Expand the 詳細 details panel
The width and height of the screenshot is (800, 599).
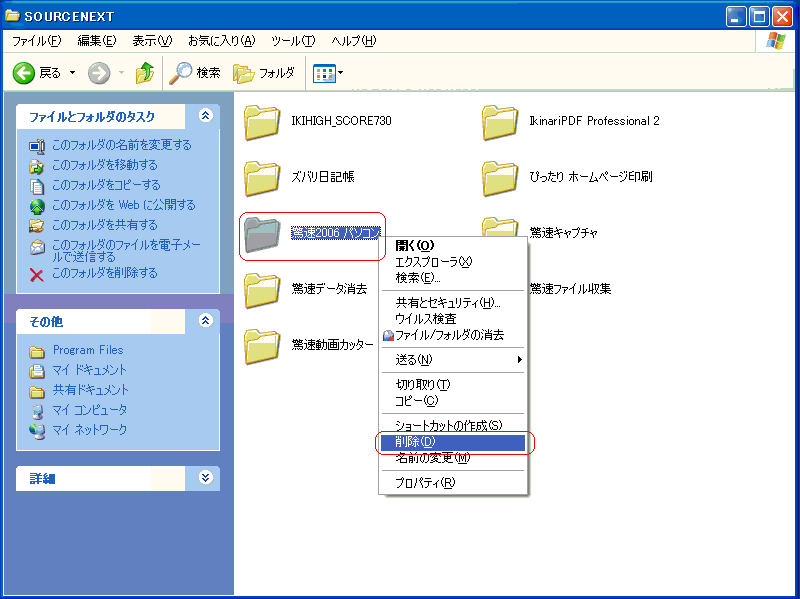pyautogui.click(x=206, y=478)
